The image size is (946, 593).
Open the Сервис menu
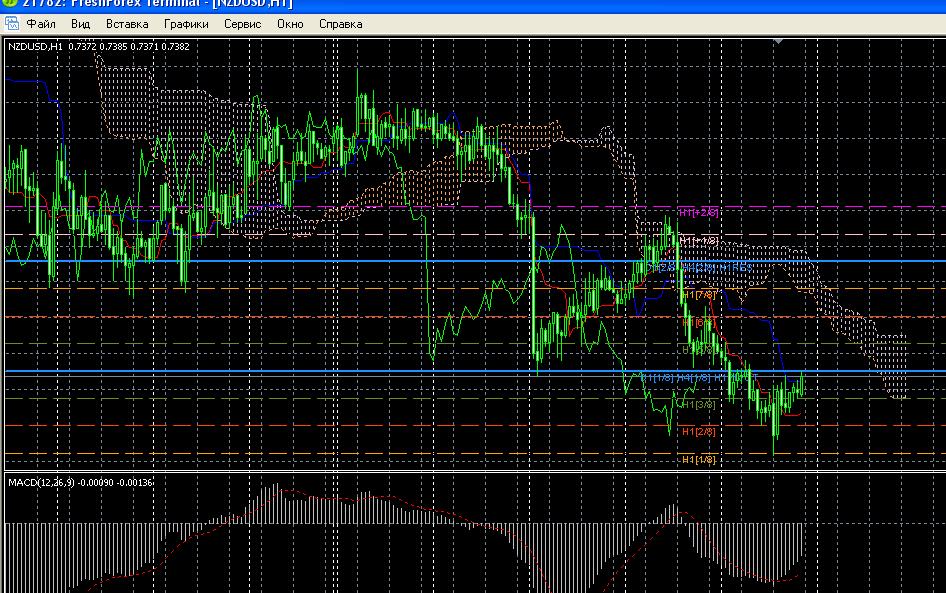coord(244,23)
